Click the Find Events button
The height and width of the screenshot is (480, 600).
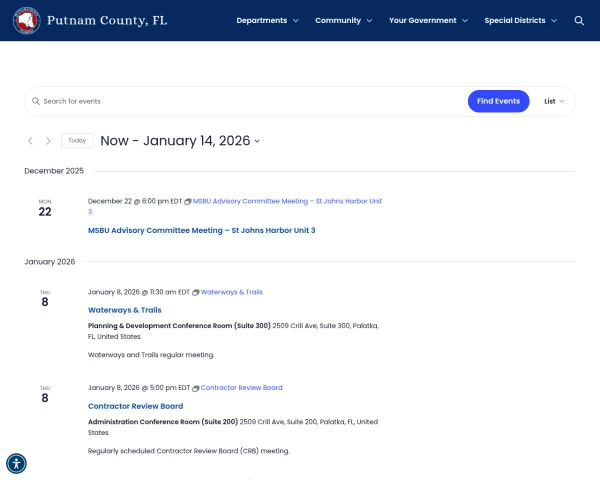498,101
